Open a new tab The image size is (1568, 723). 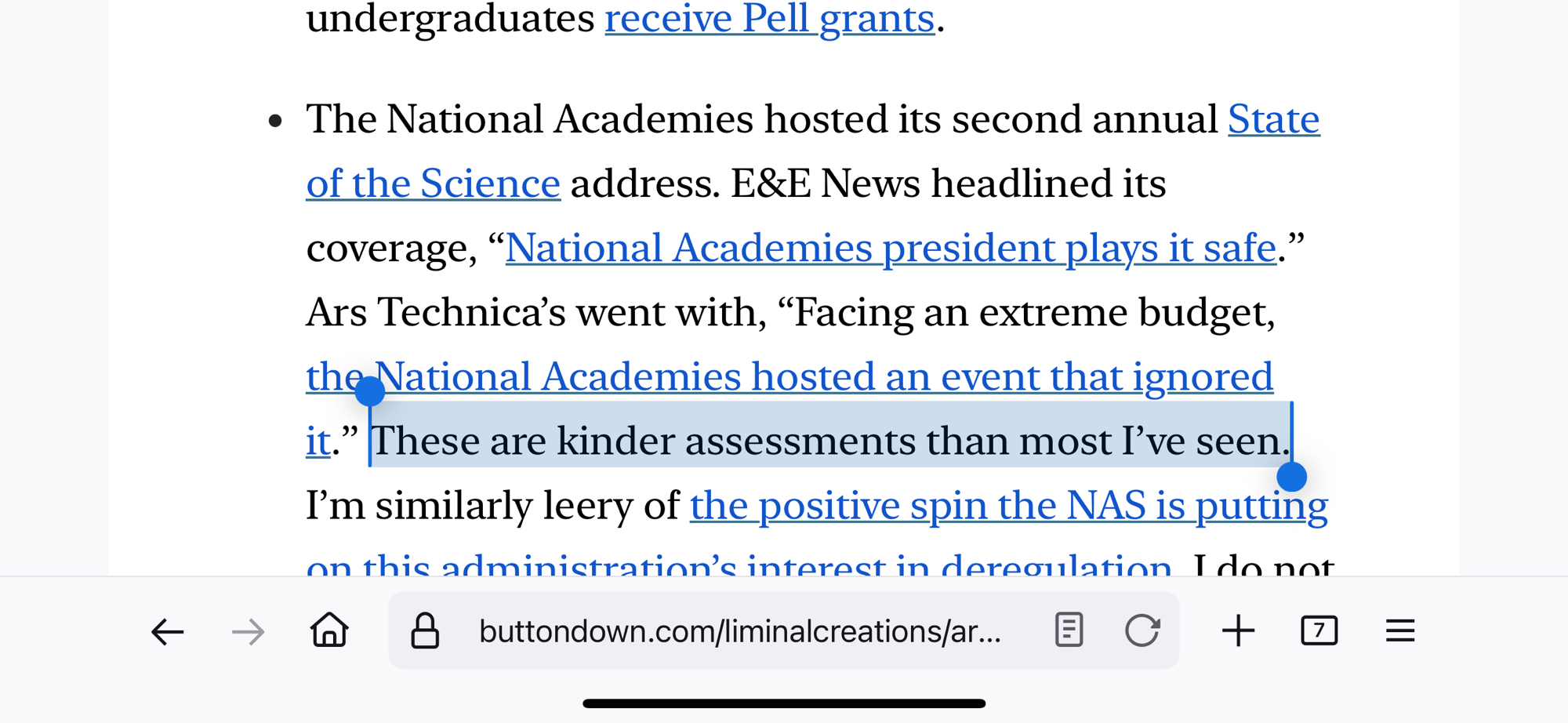(x=1239, y=630)
